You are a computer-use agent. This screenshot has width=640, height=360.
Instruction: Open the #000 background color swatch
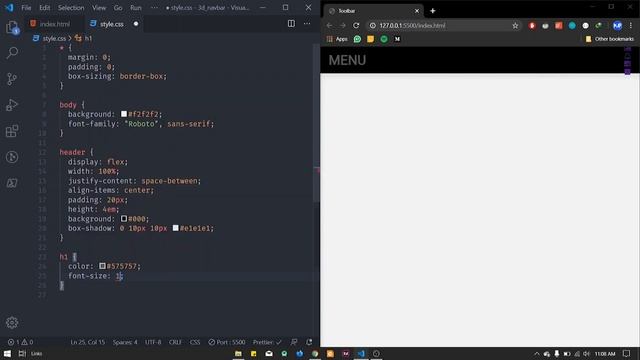coord(124,219)
